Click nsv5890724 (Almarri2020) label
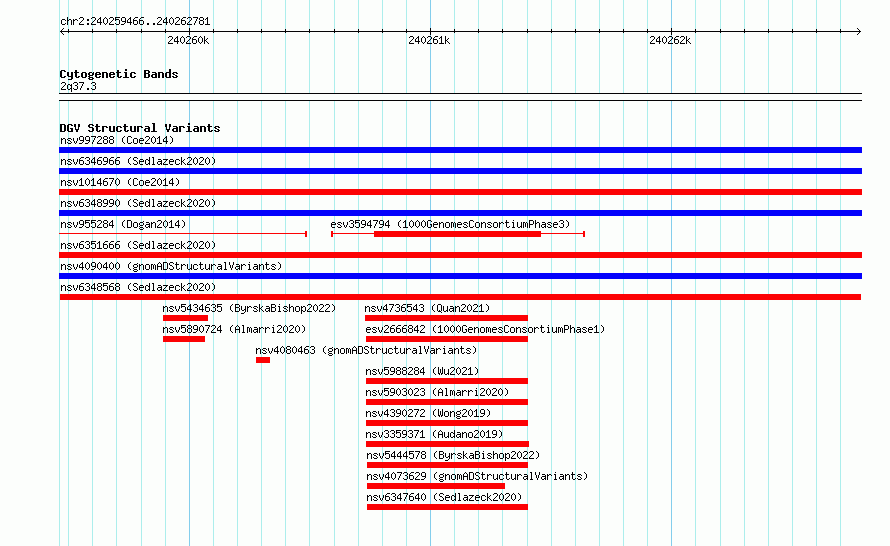 tap(234, 329)
